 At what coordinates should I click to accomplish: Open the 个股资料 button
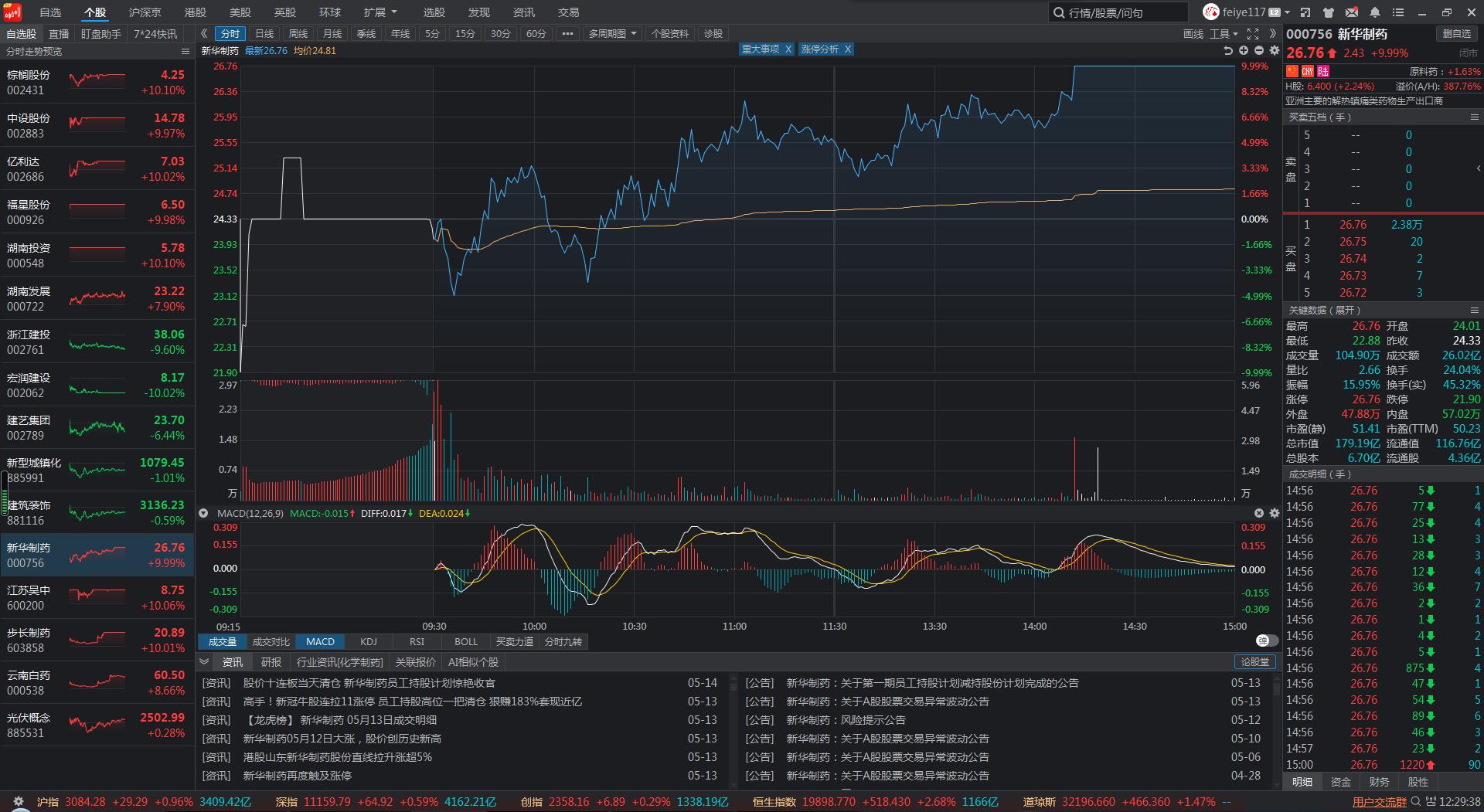click(670, 33)
